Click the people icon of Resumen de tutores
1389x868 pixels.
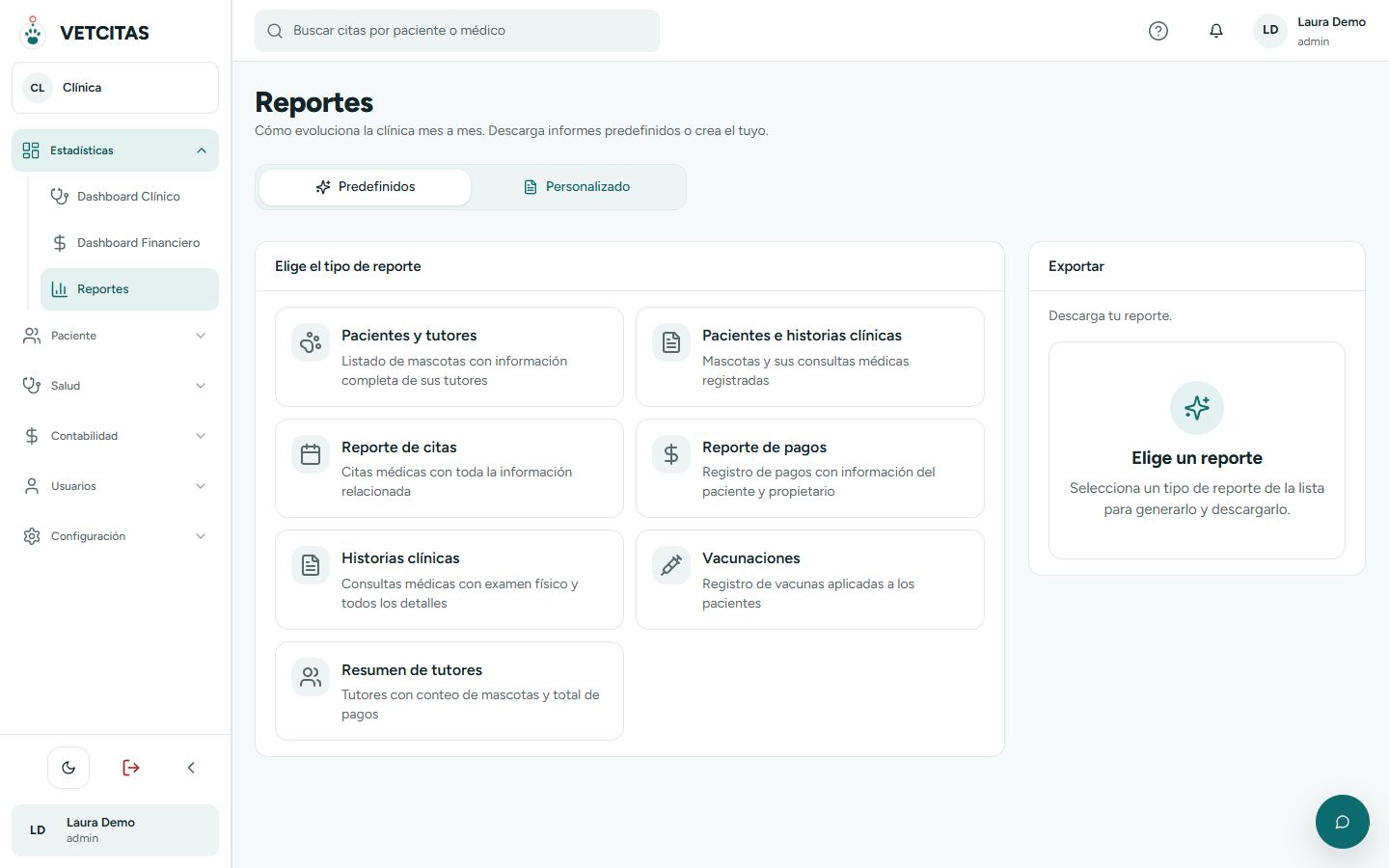click(x=311, y=677)
